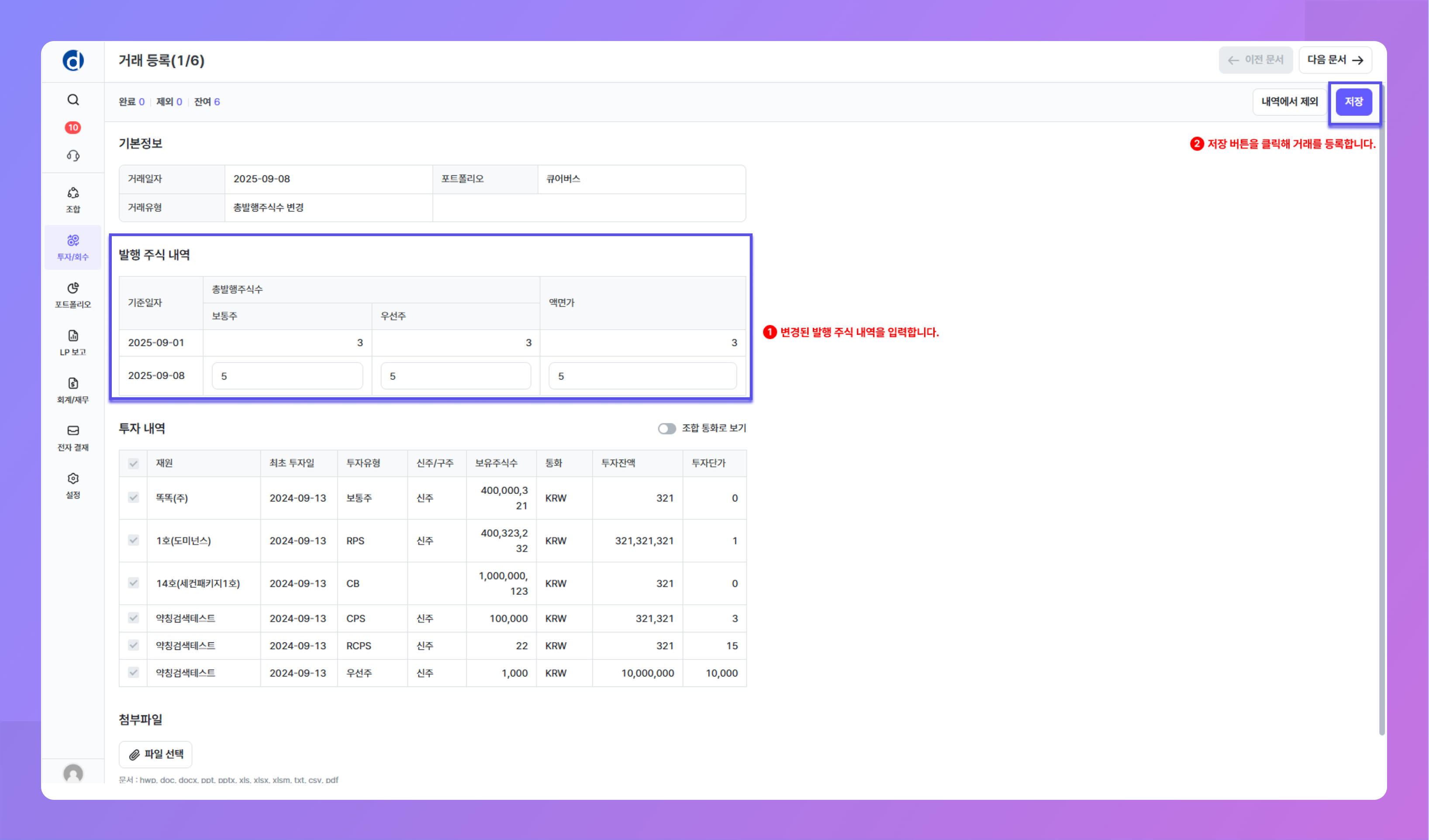1429x840 pixels.
Task: Toggle the select-all checkbox in 투자 내역 header
Action: pos(133,464)
